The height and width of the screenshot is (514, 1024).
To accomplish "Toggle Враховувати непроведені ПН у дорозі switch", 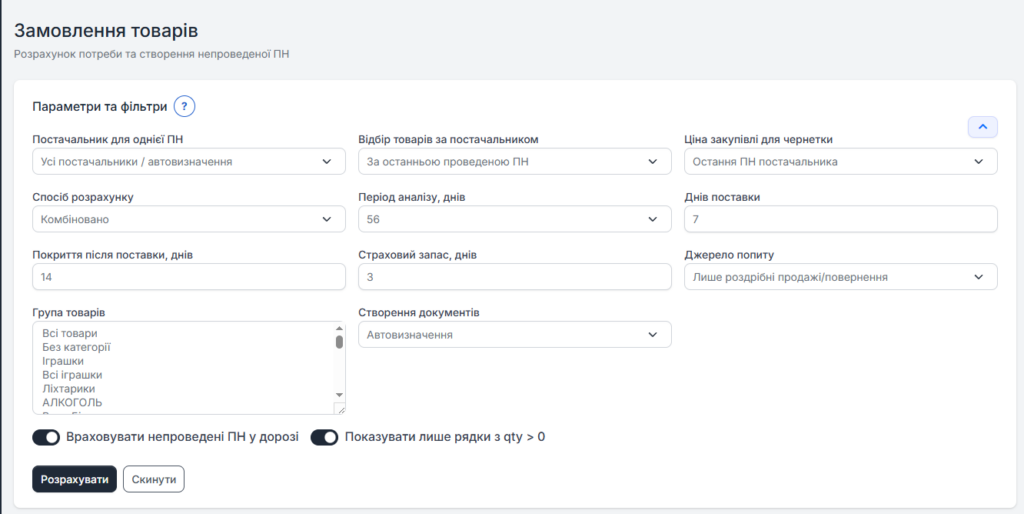I will [x=46, y=437].
